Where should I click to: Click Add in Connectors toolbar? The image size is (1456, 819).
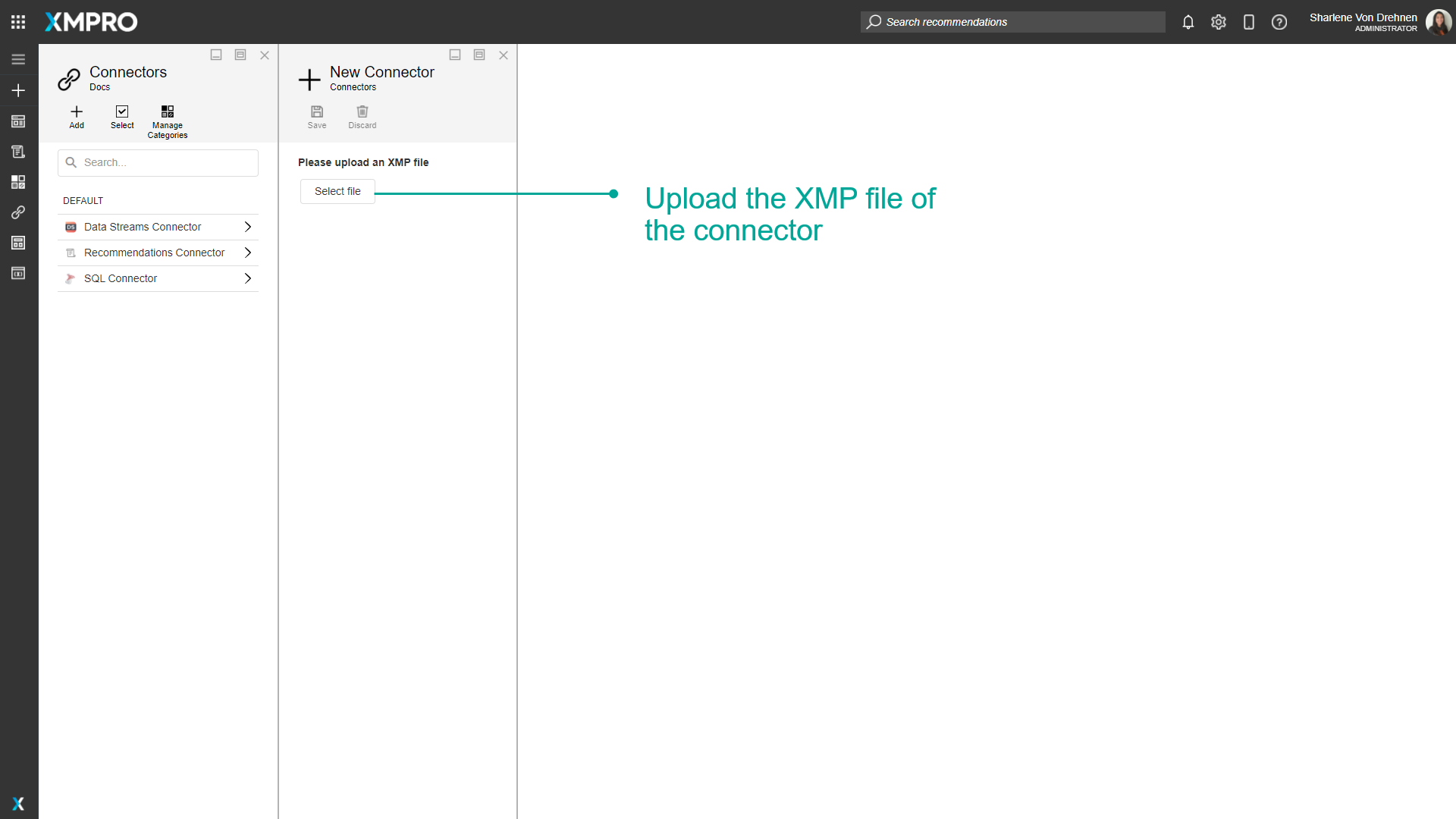click(x=77, y=117)
